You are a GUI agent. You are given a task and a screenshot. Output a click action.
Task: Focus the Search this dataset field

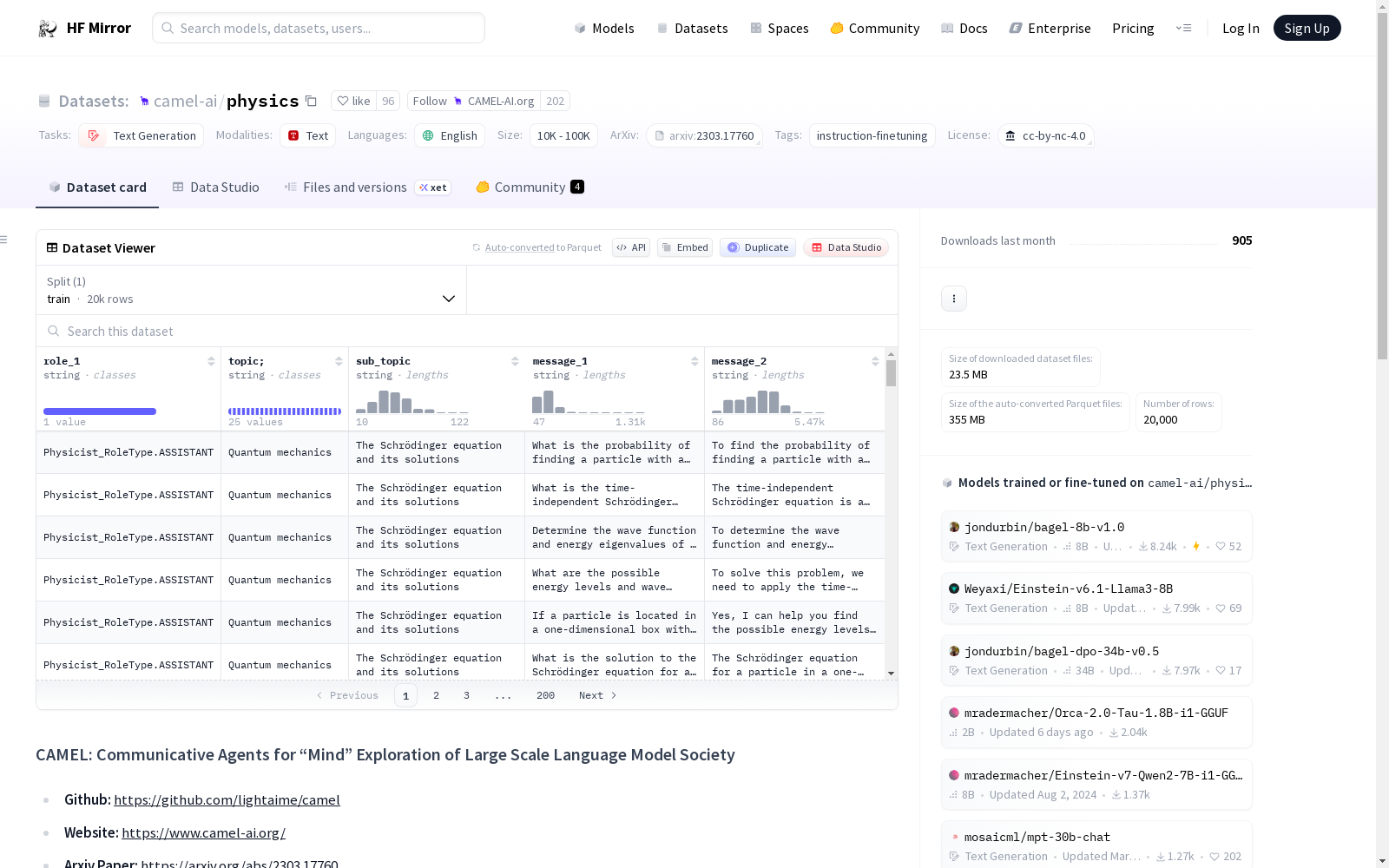[467, 331]
